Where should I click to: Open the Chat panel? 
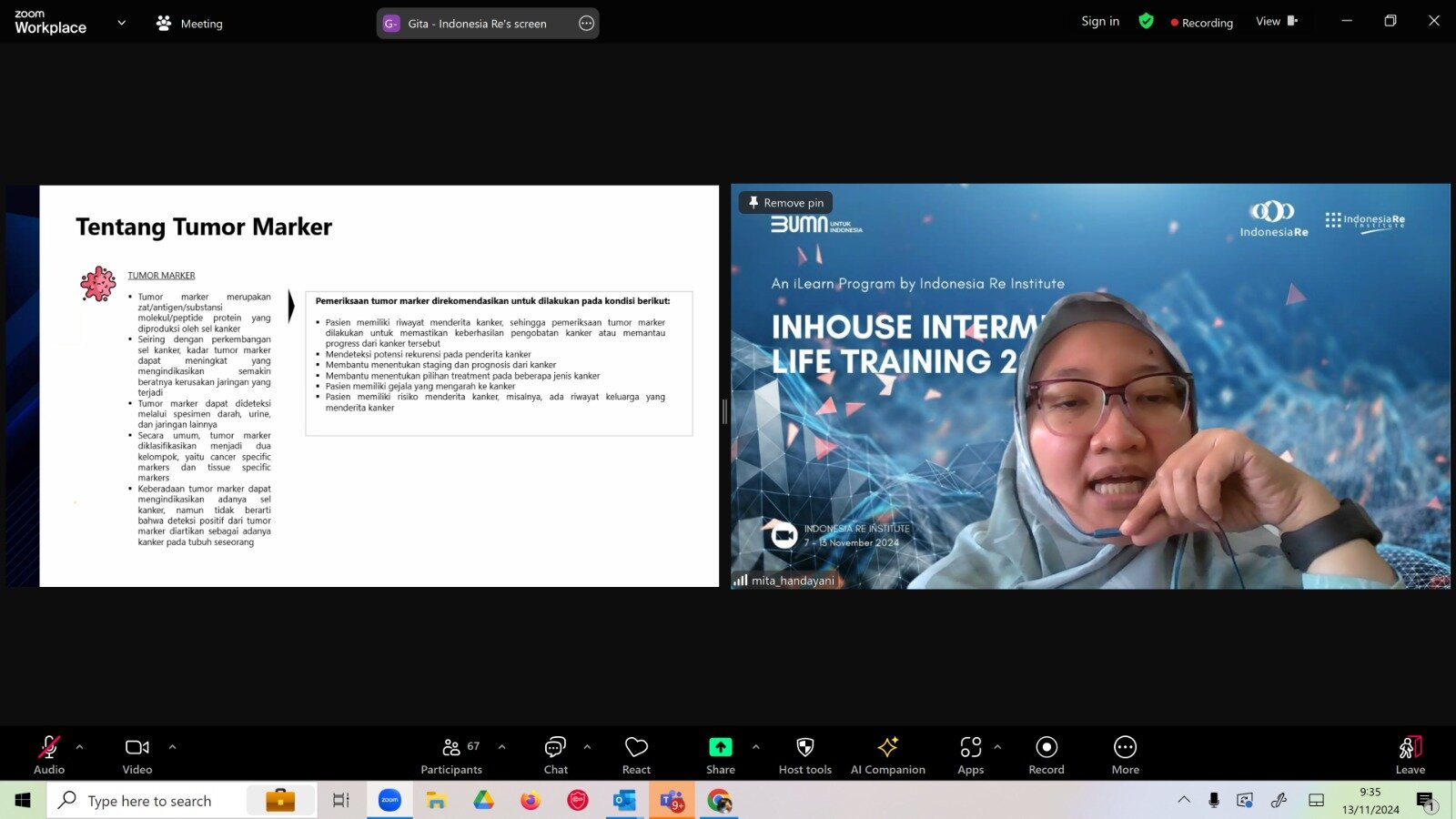pos(555,755)
